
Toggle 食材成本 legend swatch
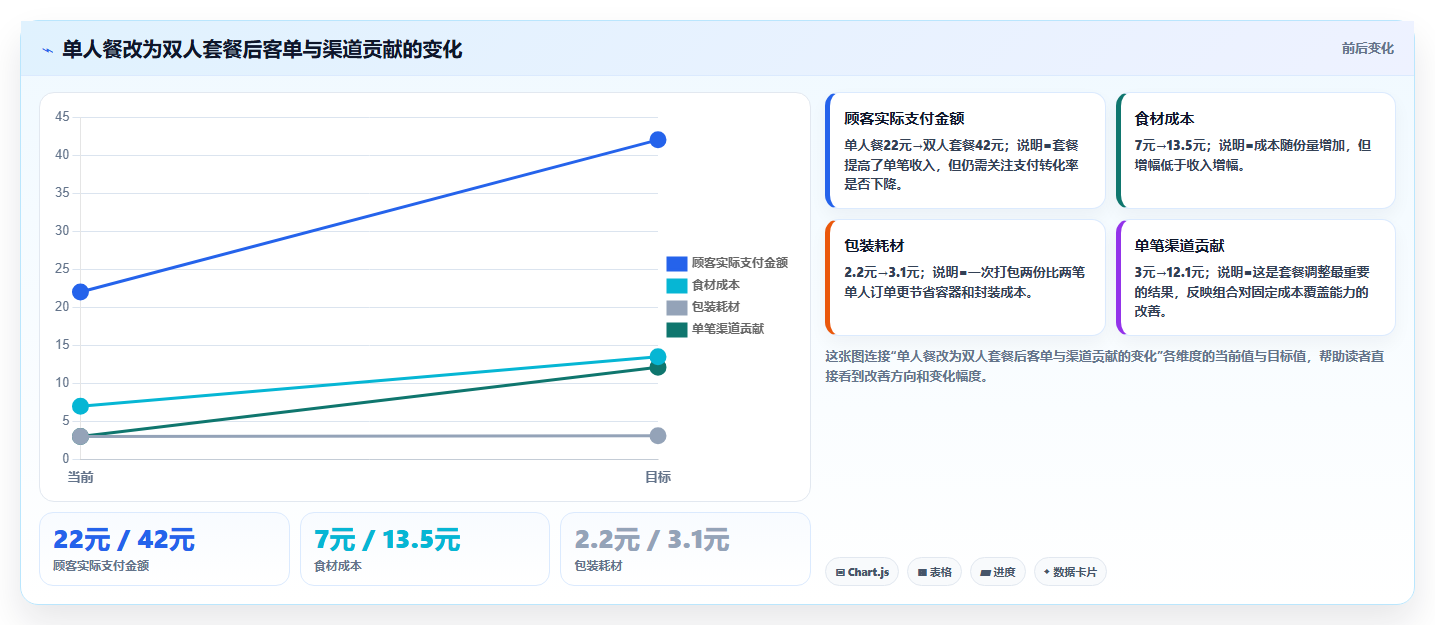coord(676,285)
